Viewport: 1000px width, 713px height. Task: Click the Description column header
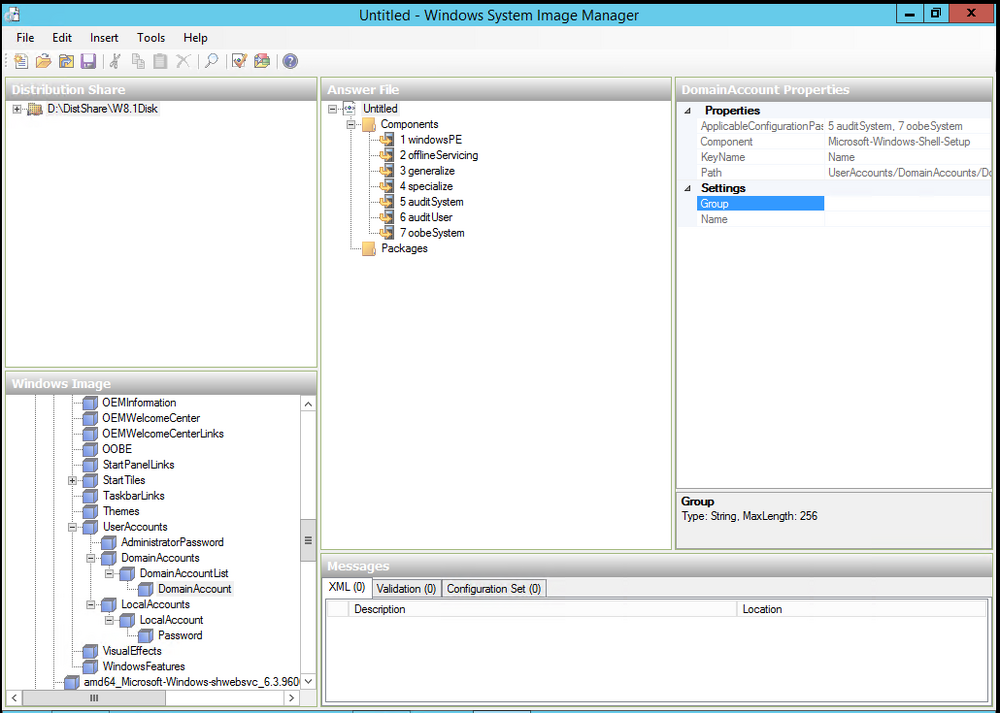coord(543,609)
